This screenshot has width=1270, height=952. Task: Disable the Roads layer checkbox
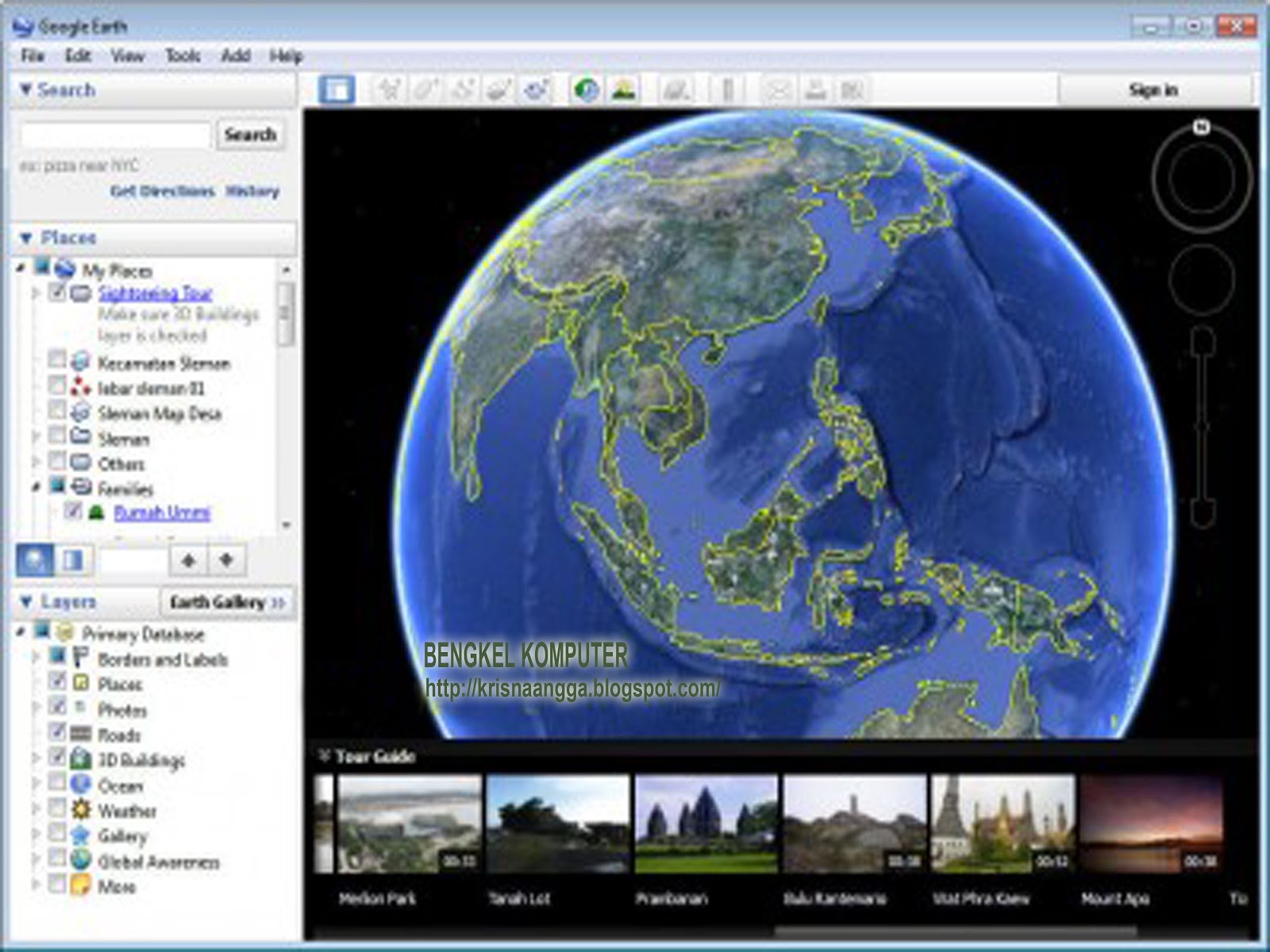pos(56,731)
